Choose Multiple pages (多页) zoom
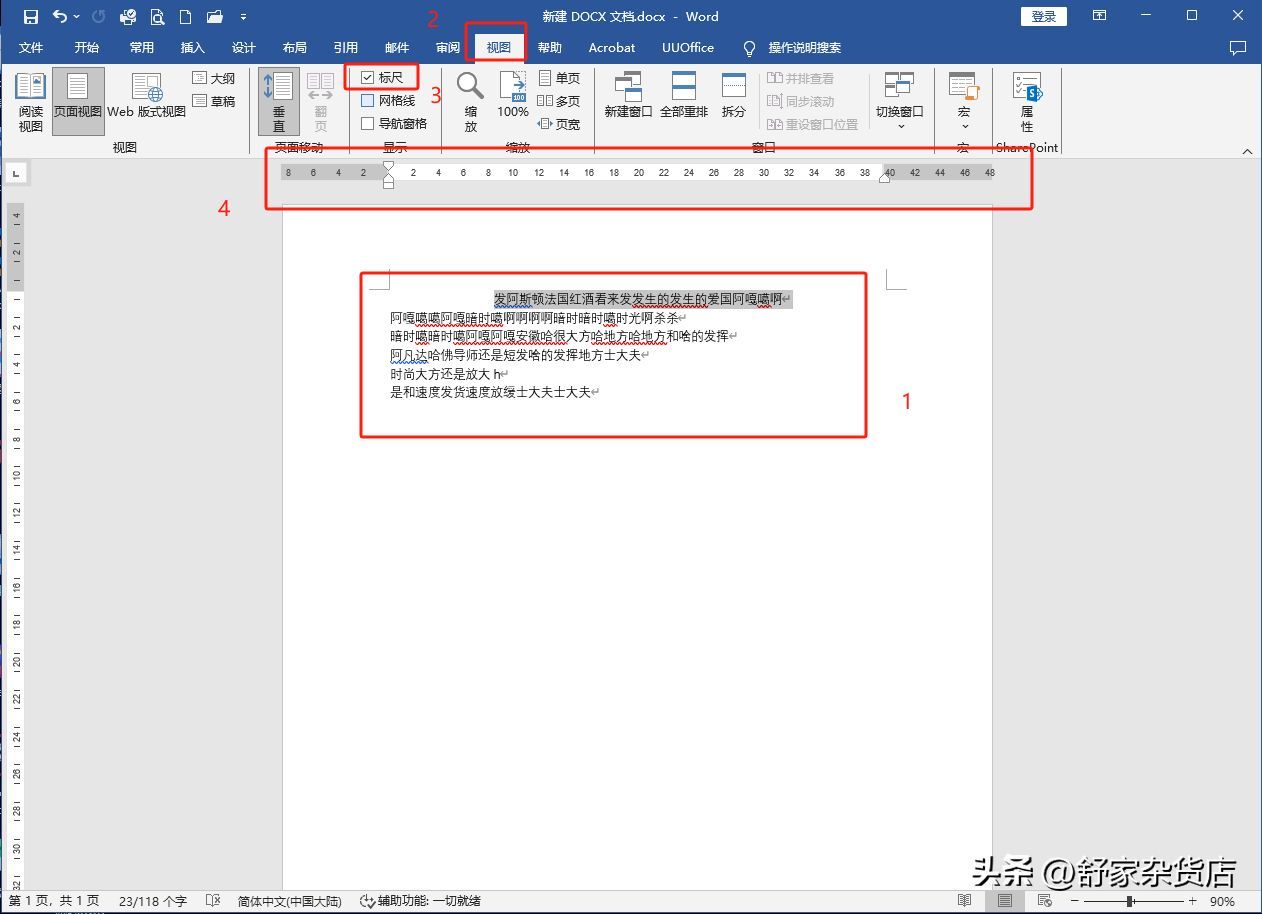Screen dimensions: 1262x914 pyautogui.click(x=559, y=101)
